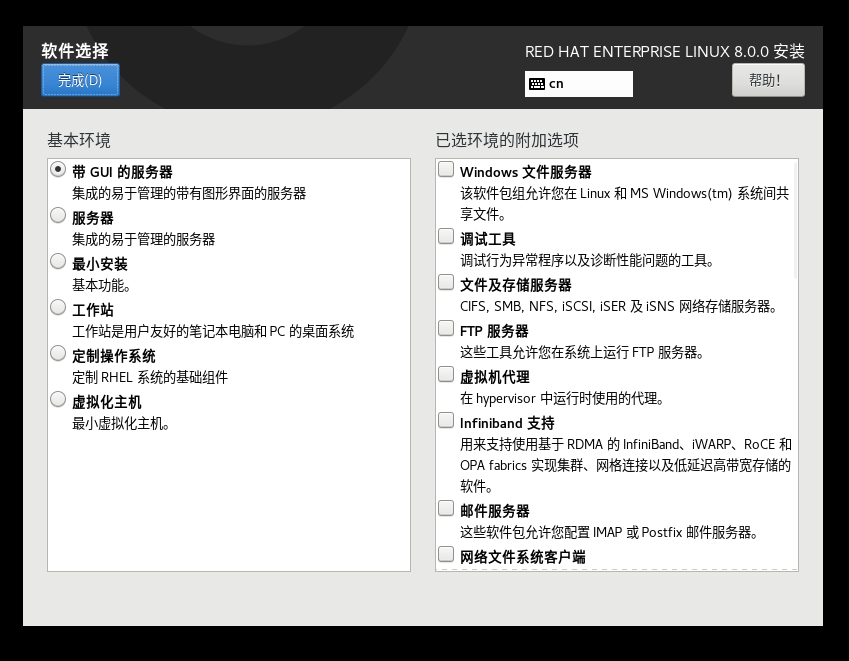Select the 工作站 environment radio button
The width and height of the screenshot is (849, 661).
click(58, 308)
